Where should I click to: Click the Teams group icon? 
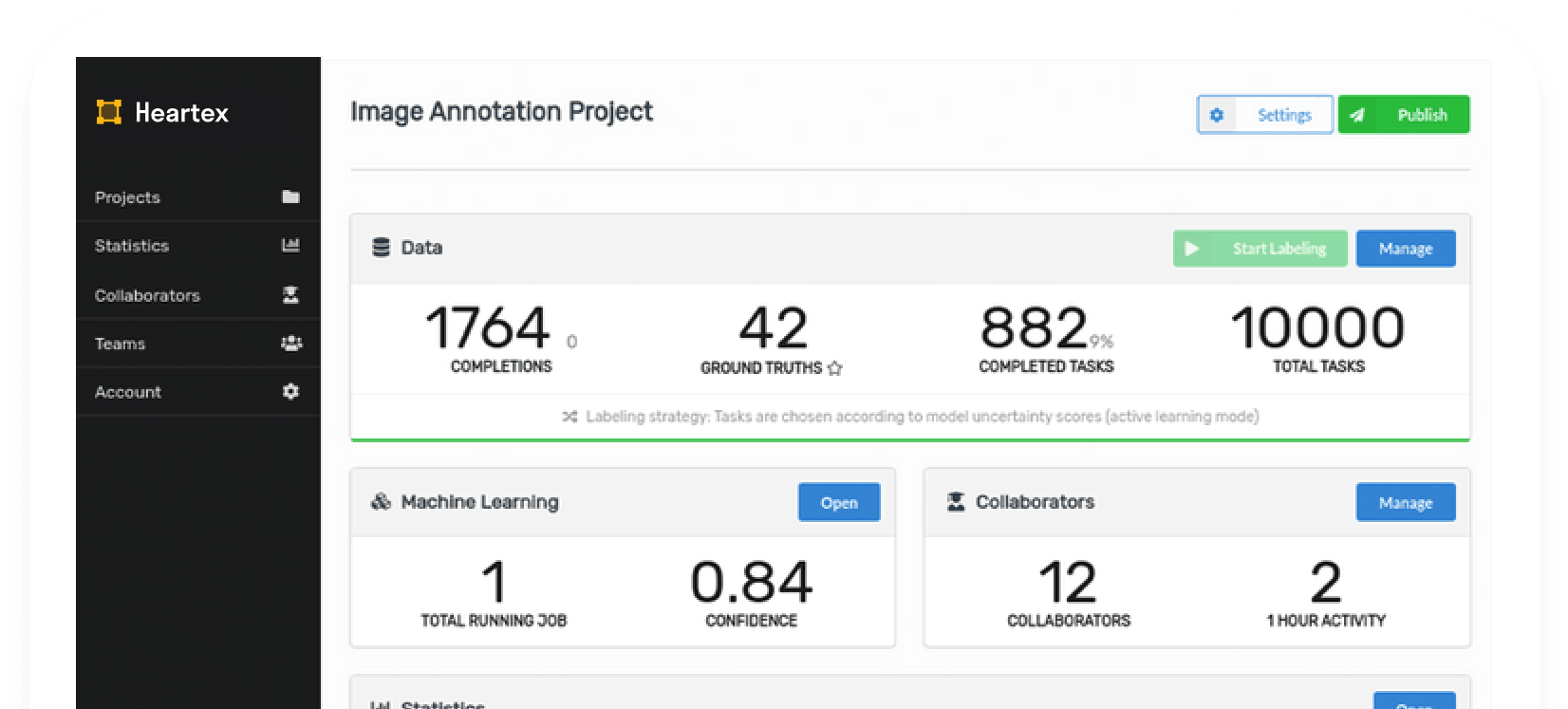click(x=290, y=344)
